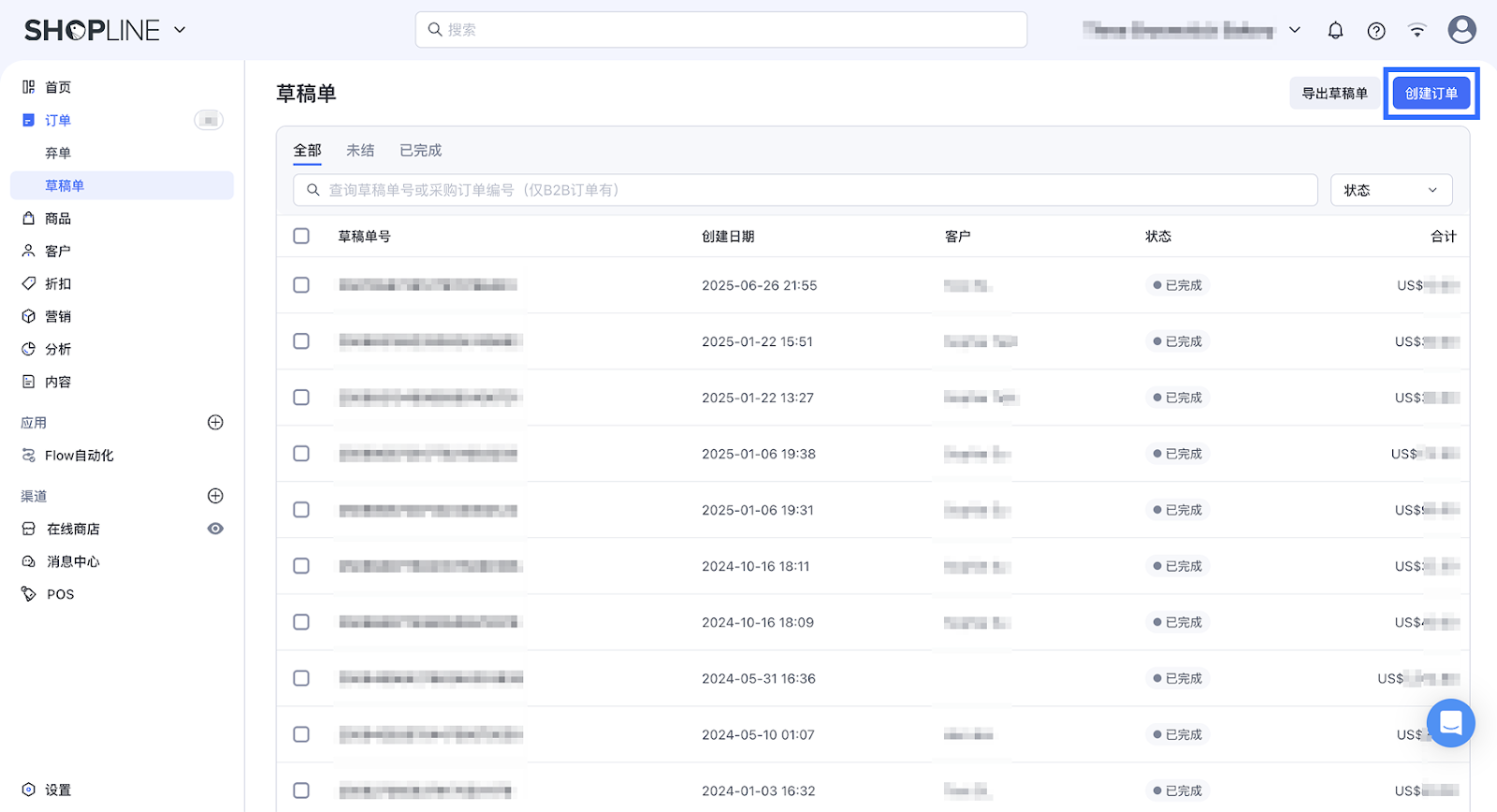Check the row dated 2025-06-26 21:55
The width and height of the screenshot is (1497, 812).
pos(301,284)
